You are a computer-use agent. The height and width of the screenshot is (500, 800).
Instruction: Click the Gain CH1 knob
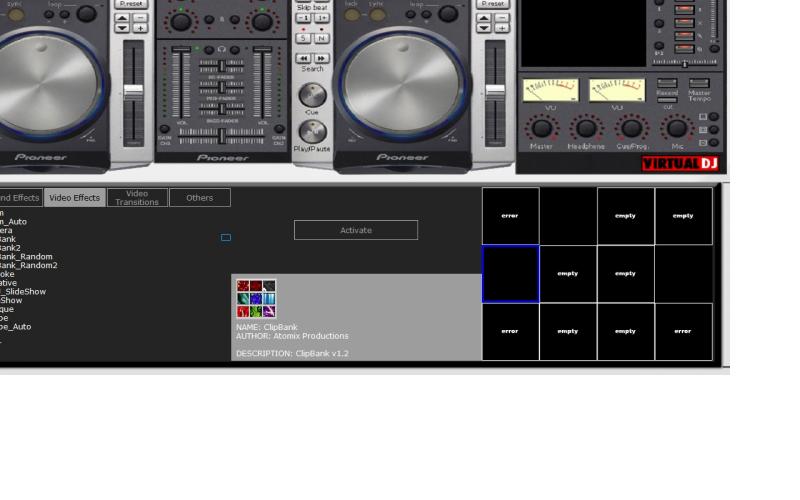point(164,129)
